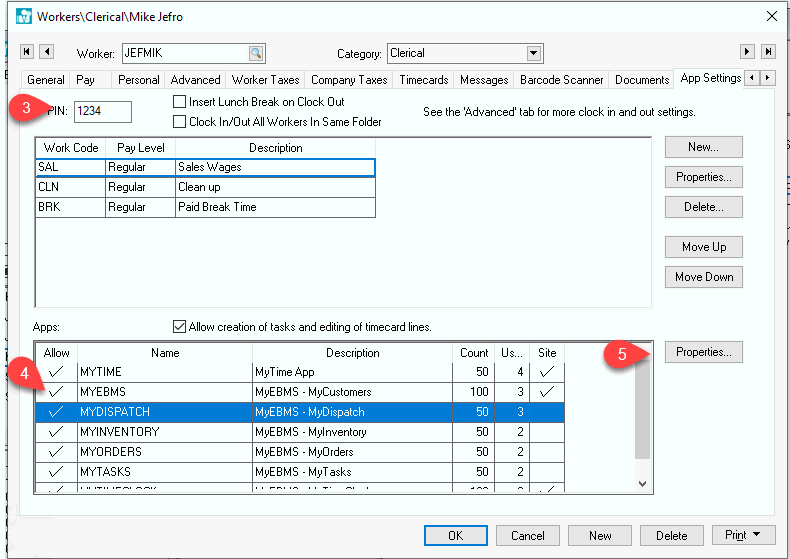Click the Move Up button
Viewport: 790px width, 559px height.
click(x=704, y=247)
